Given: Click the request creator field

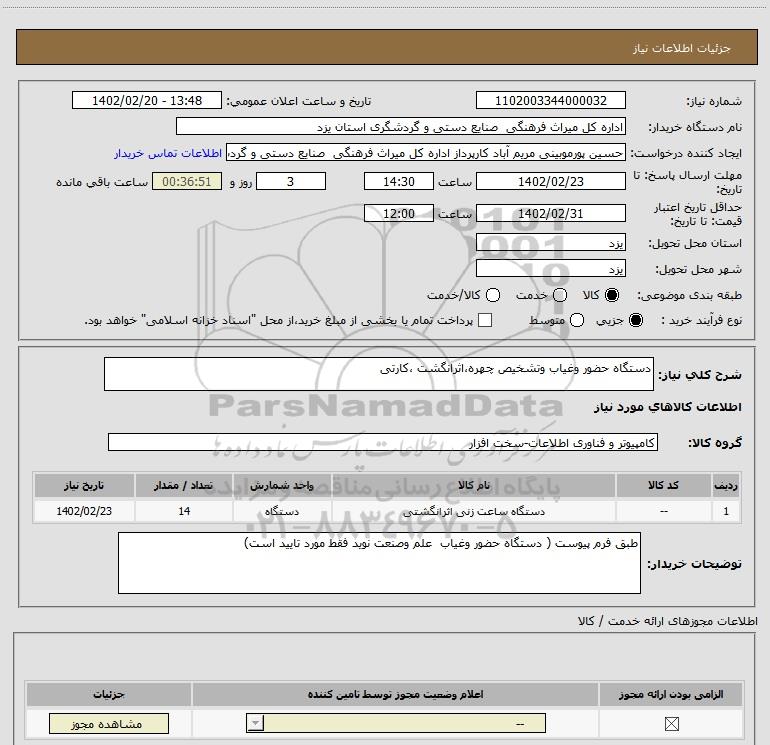Looking at the screenshot, I should 426,153.
